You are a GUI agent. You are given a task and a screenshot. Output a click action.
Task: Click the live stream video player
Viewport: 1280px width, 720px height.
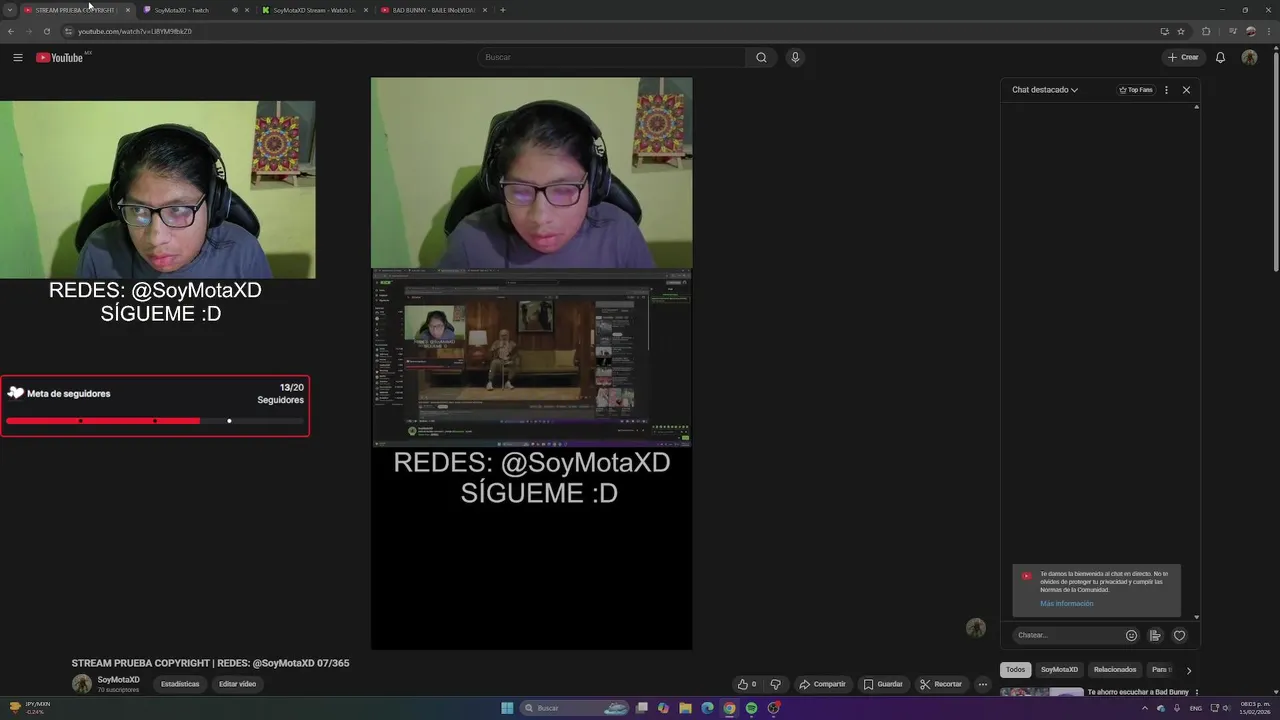coord(531,364)
